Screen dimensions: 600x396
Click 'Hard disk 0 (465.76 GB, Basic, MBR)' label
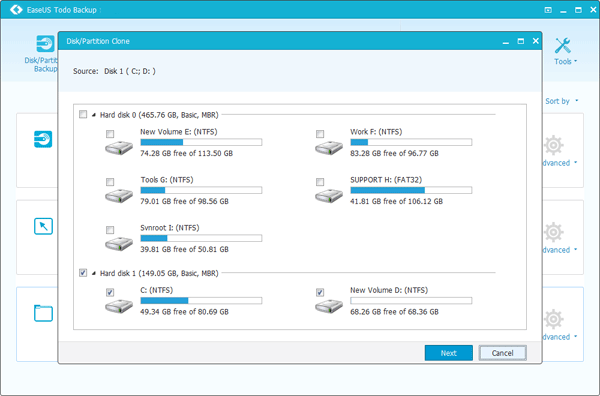[x=159, y=115]
